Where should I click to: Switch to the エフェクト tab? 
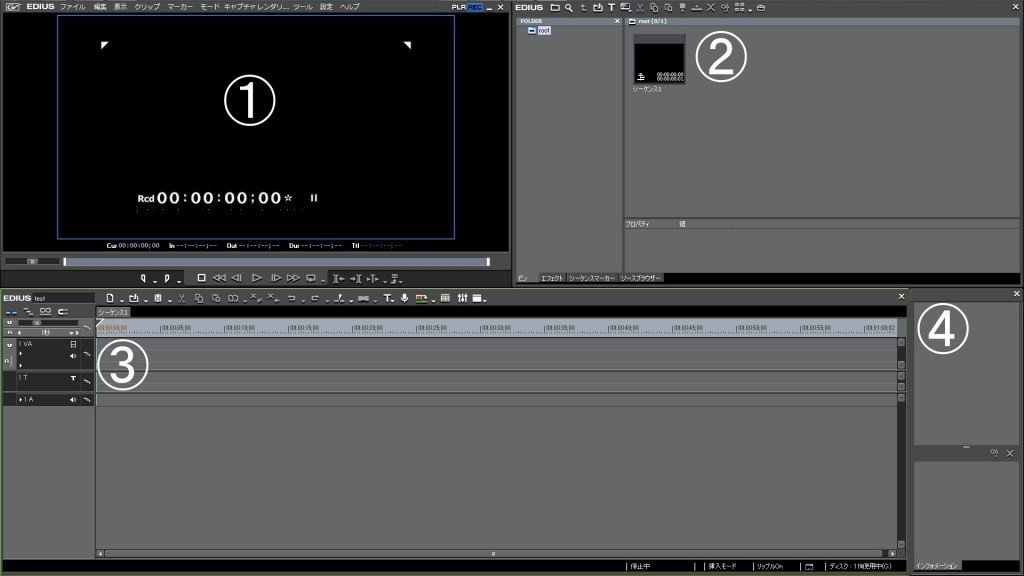point(552,278)
